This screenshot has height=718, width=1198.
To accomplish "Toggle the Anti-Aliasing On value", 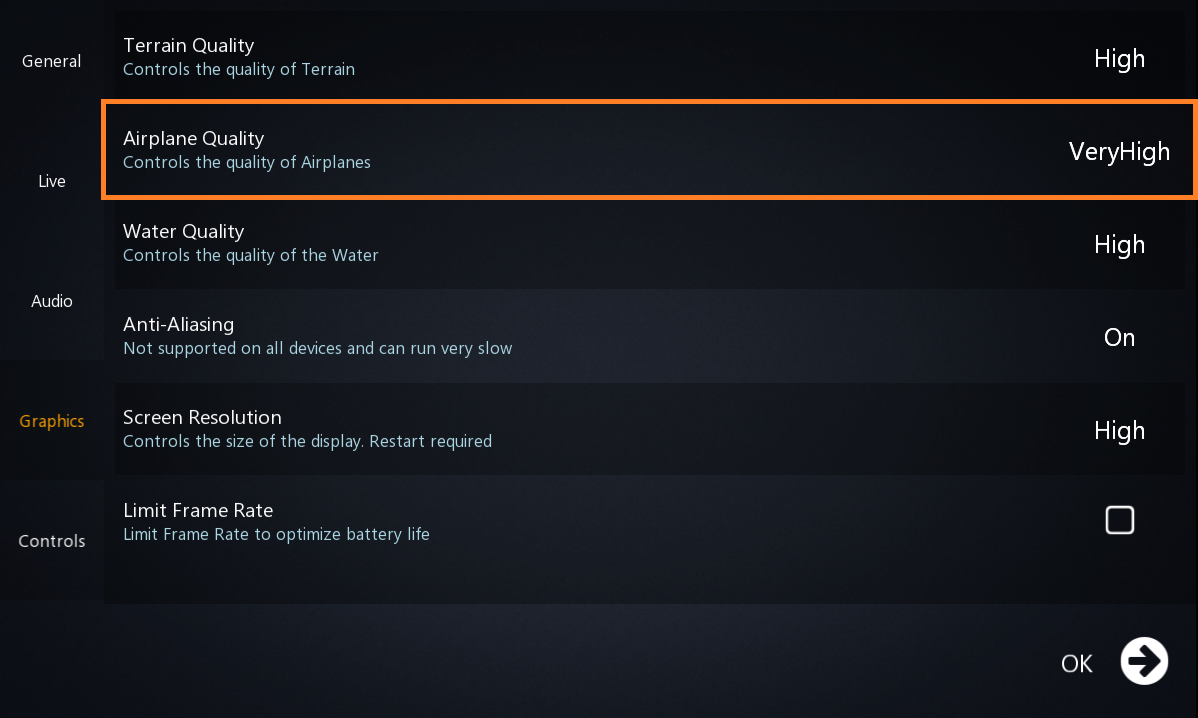I will pyautogui.click(x=1119, y=338).
